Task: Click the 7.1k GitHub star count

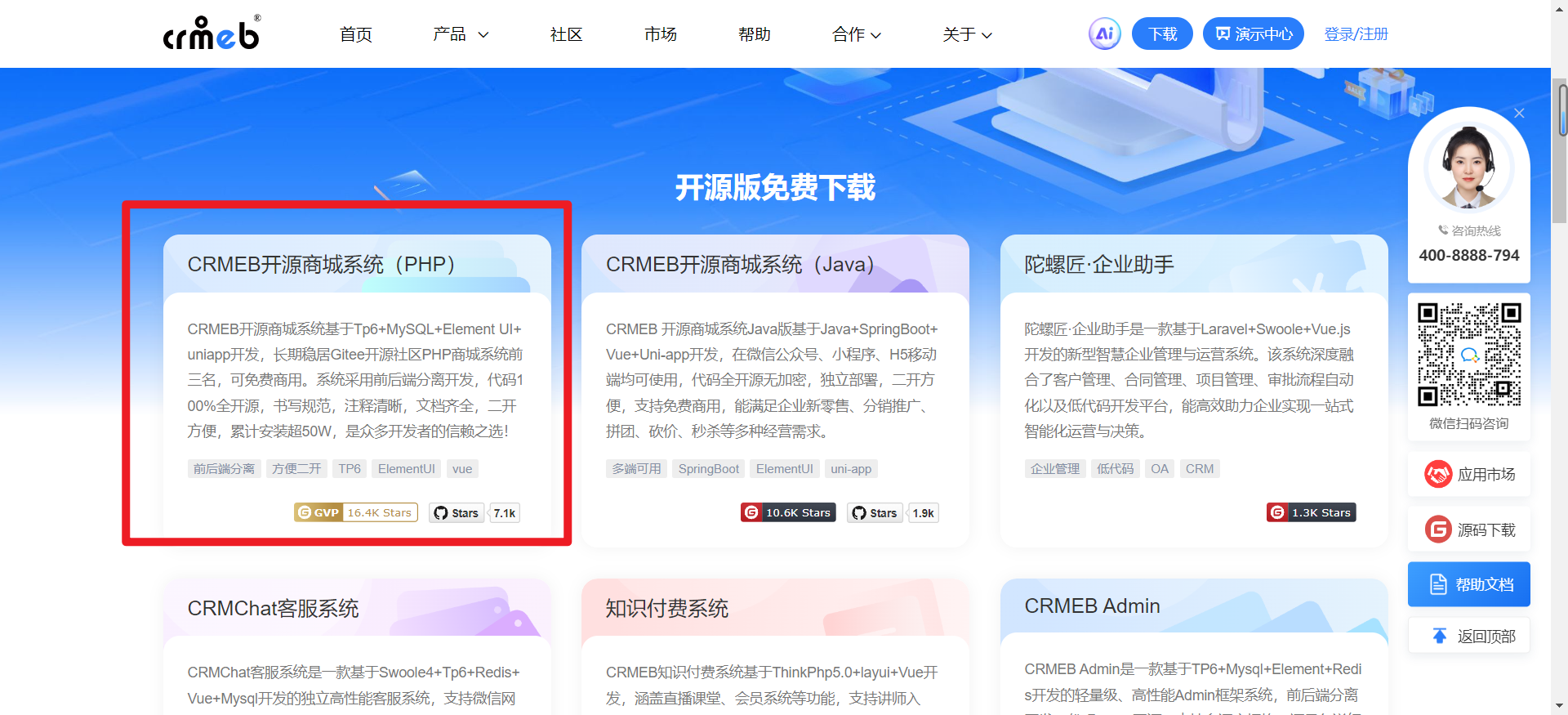Action: (505, 512)
